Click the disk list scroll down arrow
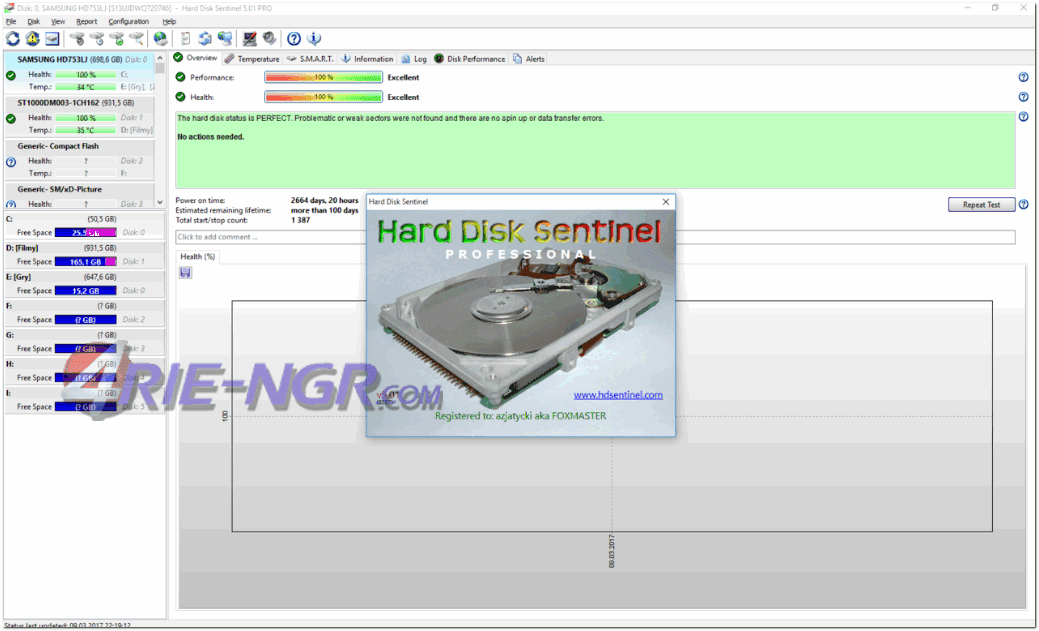This screenshot has width=1039, height=631. tap(160, 203)
